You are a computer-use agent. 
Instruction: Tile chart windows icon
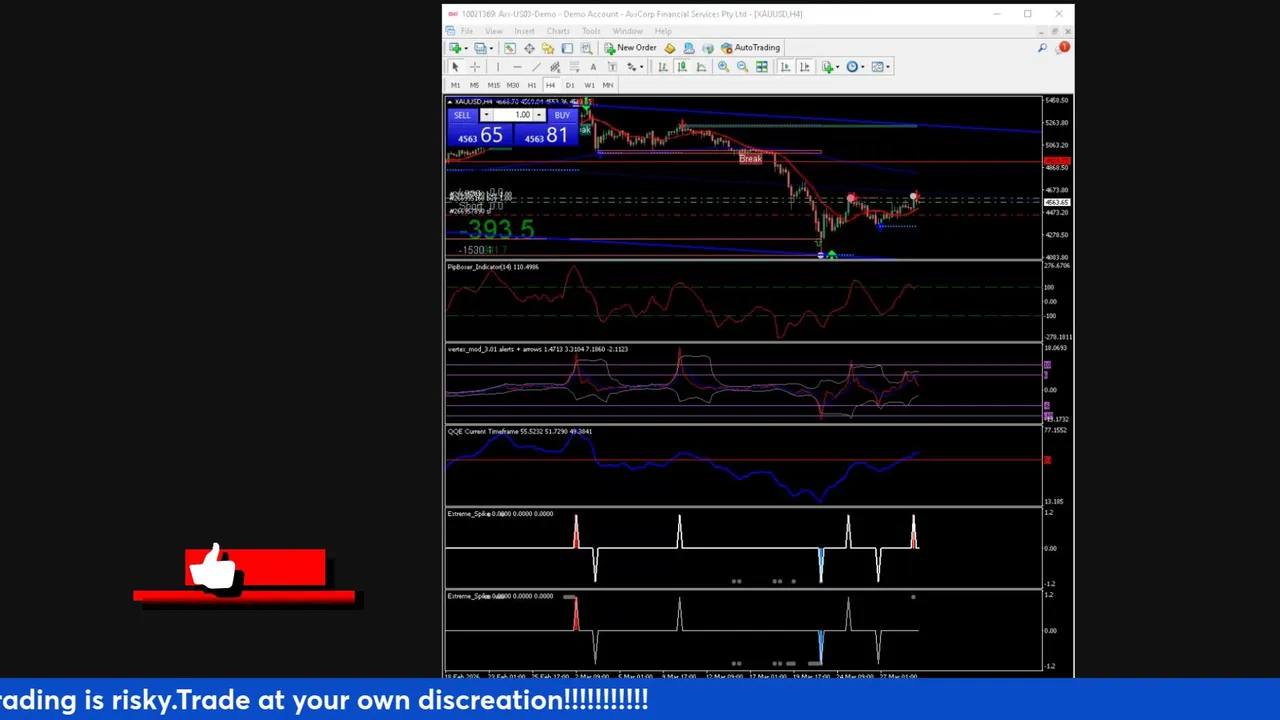click(x=762, y=67)
